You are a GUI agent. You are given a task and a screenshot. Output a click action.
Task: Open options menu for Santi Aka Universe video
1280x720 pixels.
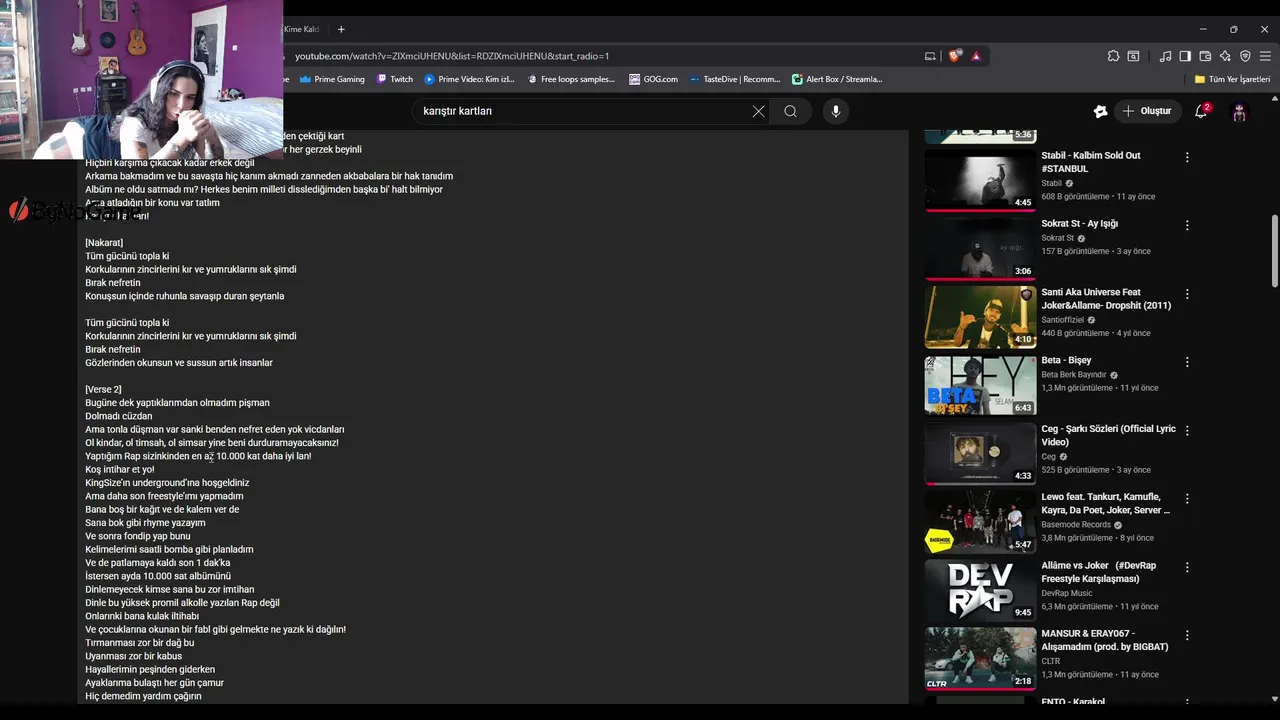pyautogui.click(x=1187, y=294)
